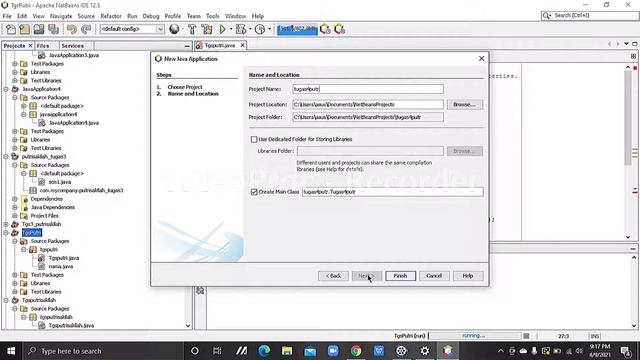Toggle the Create Main Class checkbox

[x=254, y=192]
